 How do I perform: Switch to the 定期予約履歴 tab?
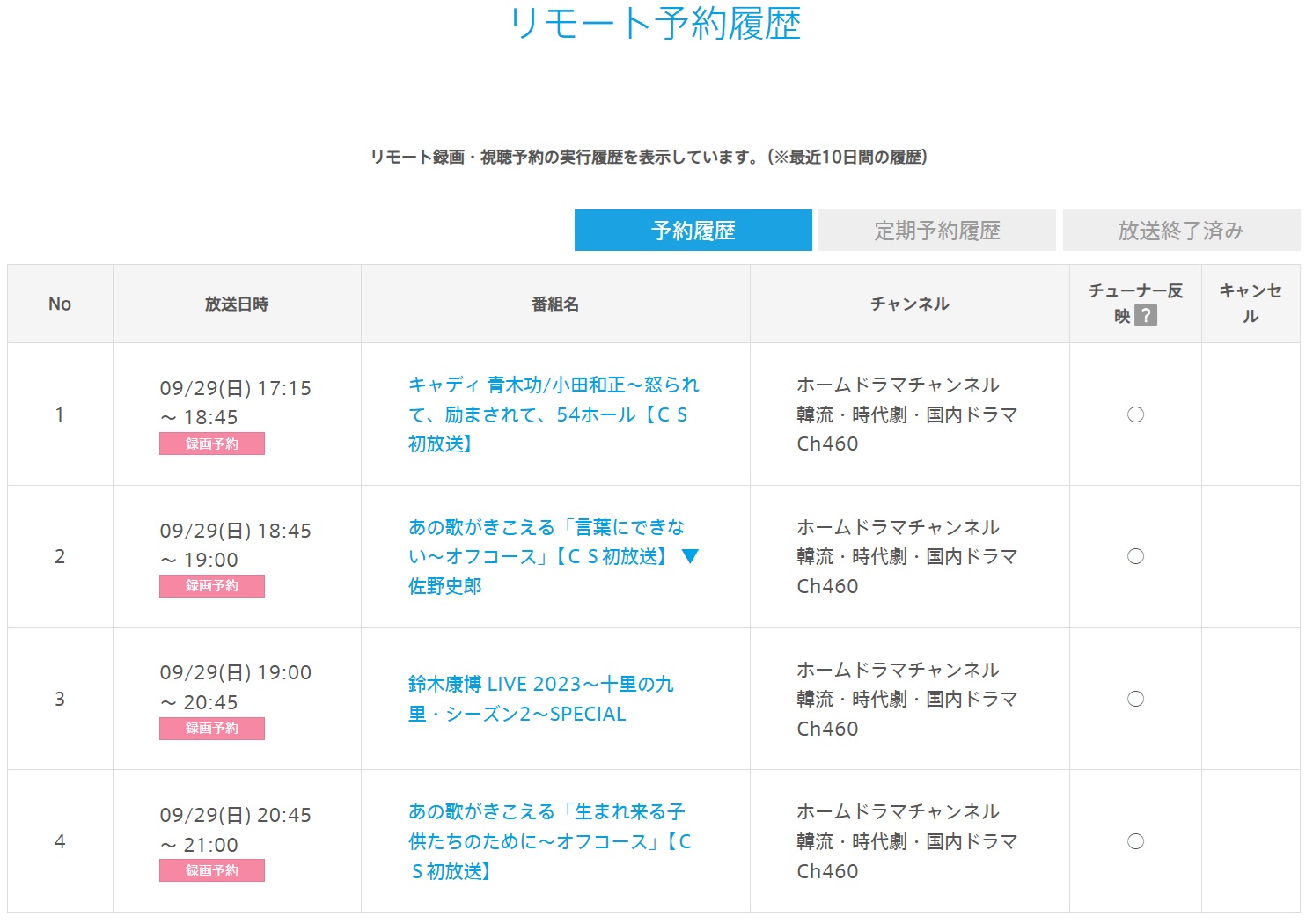click(937, 231)
